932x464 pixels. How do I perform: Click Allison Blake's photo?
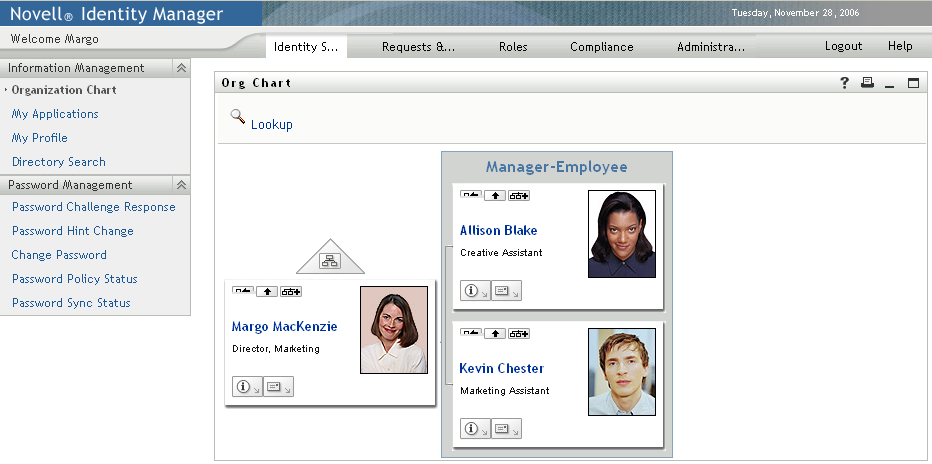click(x=622, y=234)
